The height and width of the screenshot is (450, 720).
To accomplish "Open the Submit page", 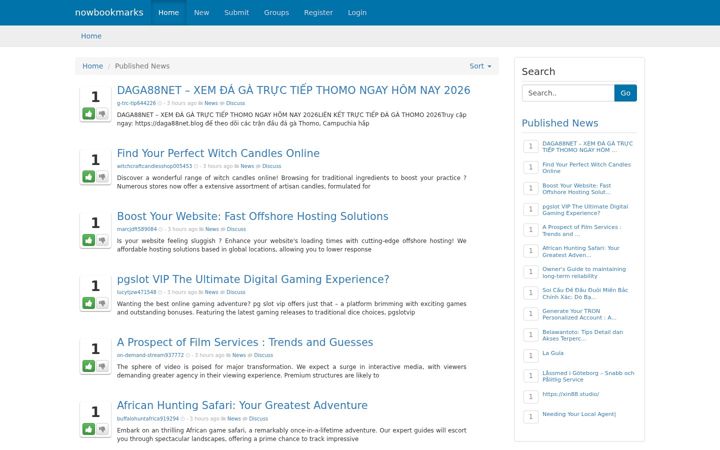I will tap(236, 12).
